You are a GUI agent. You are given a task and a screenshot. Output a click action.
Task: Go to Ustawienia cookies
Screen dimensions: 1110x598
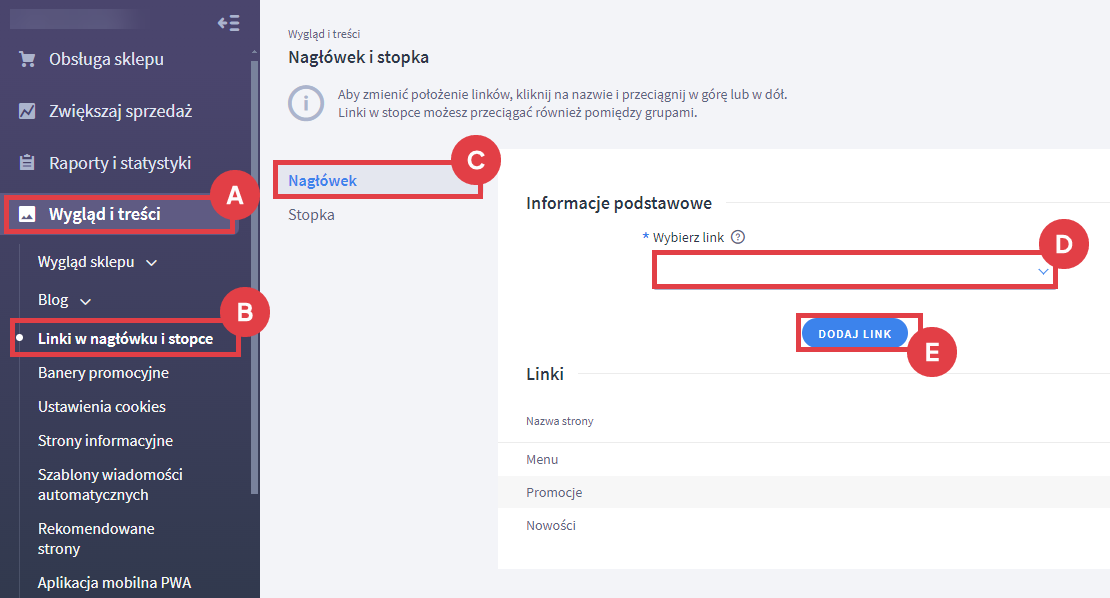tap(101, 407)
